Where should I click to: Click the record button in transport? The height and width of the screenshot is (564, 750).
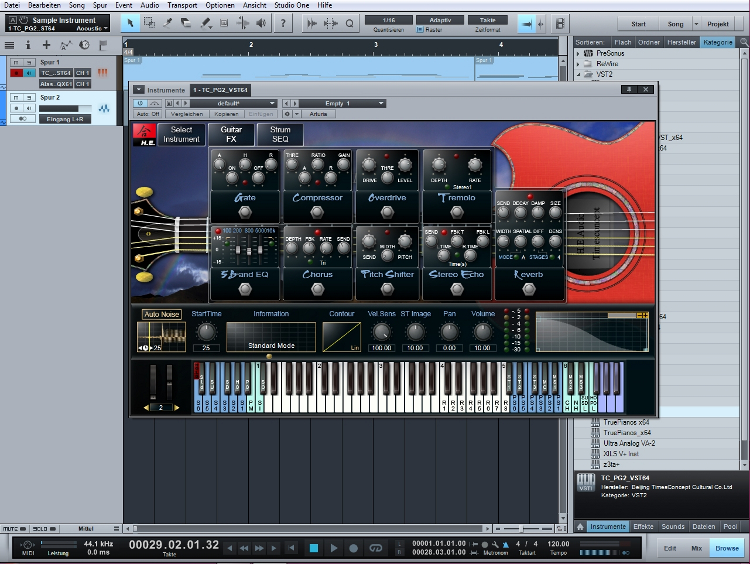[x=353, y=548]
